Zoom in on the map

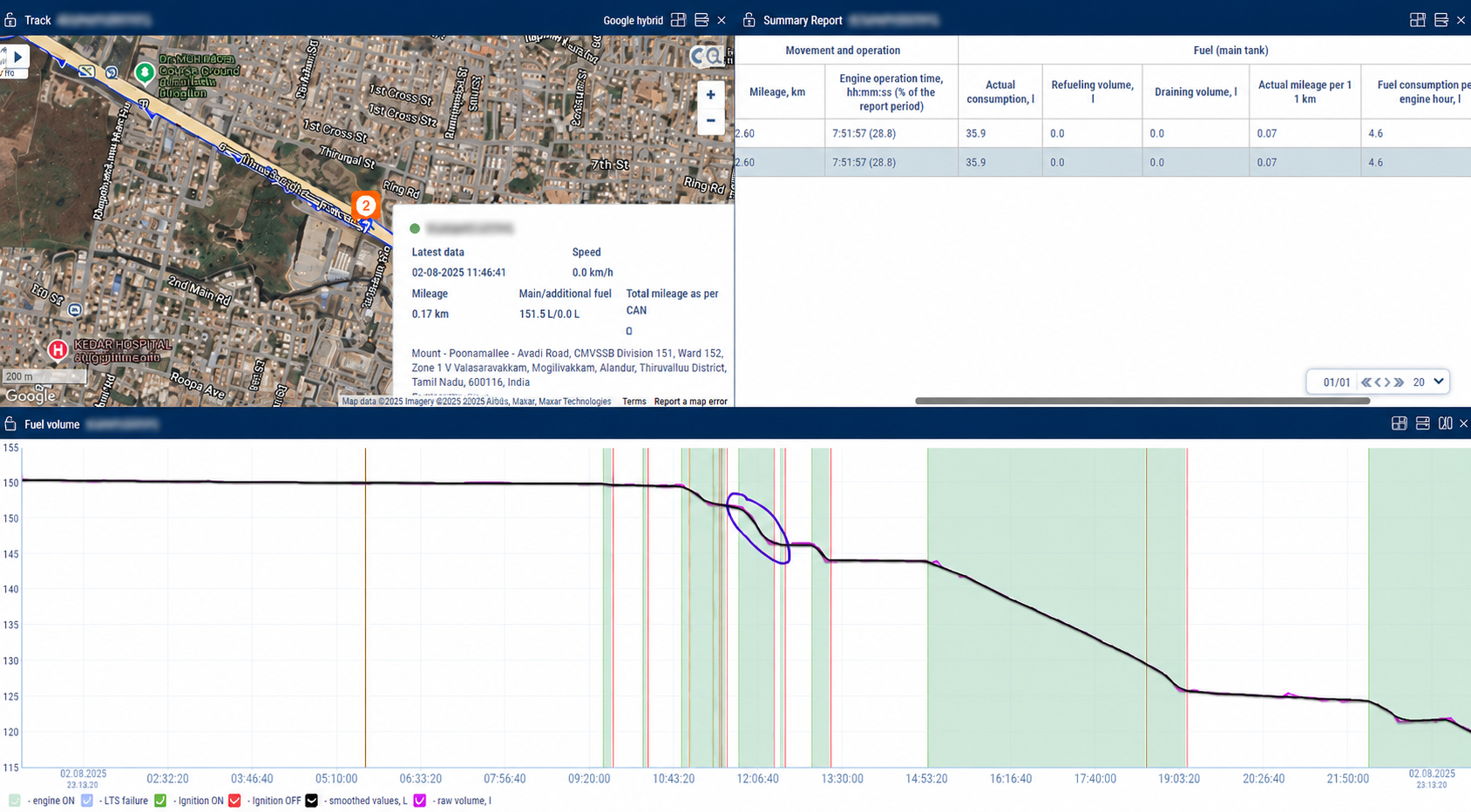coord(711,94)
